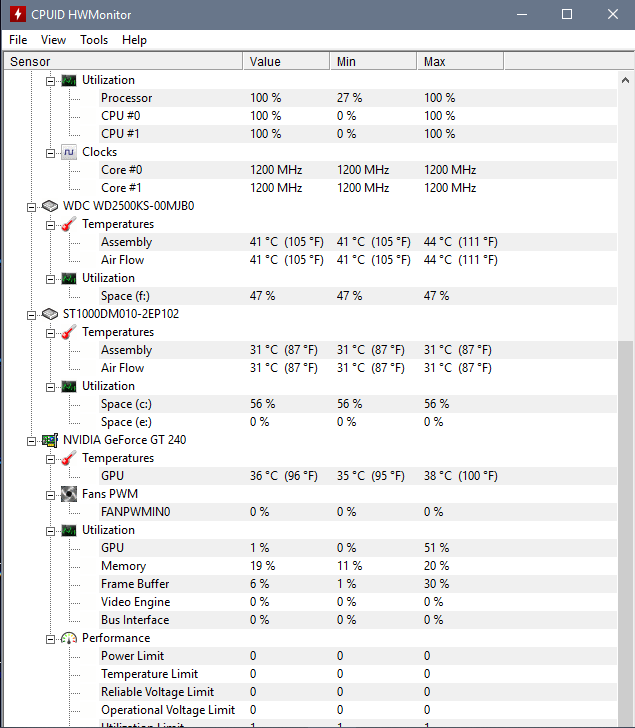This screenshot has height=728, width=635.
Task: Click the Performance gauge icon
Action: coord(68,638)
